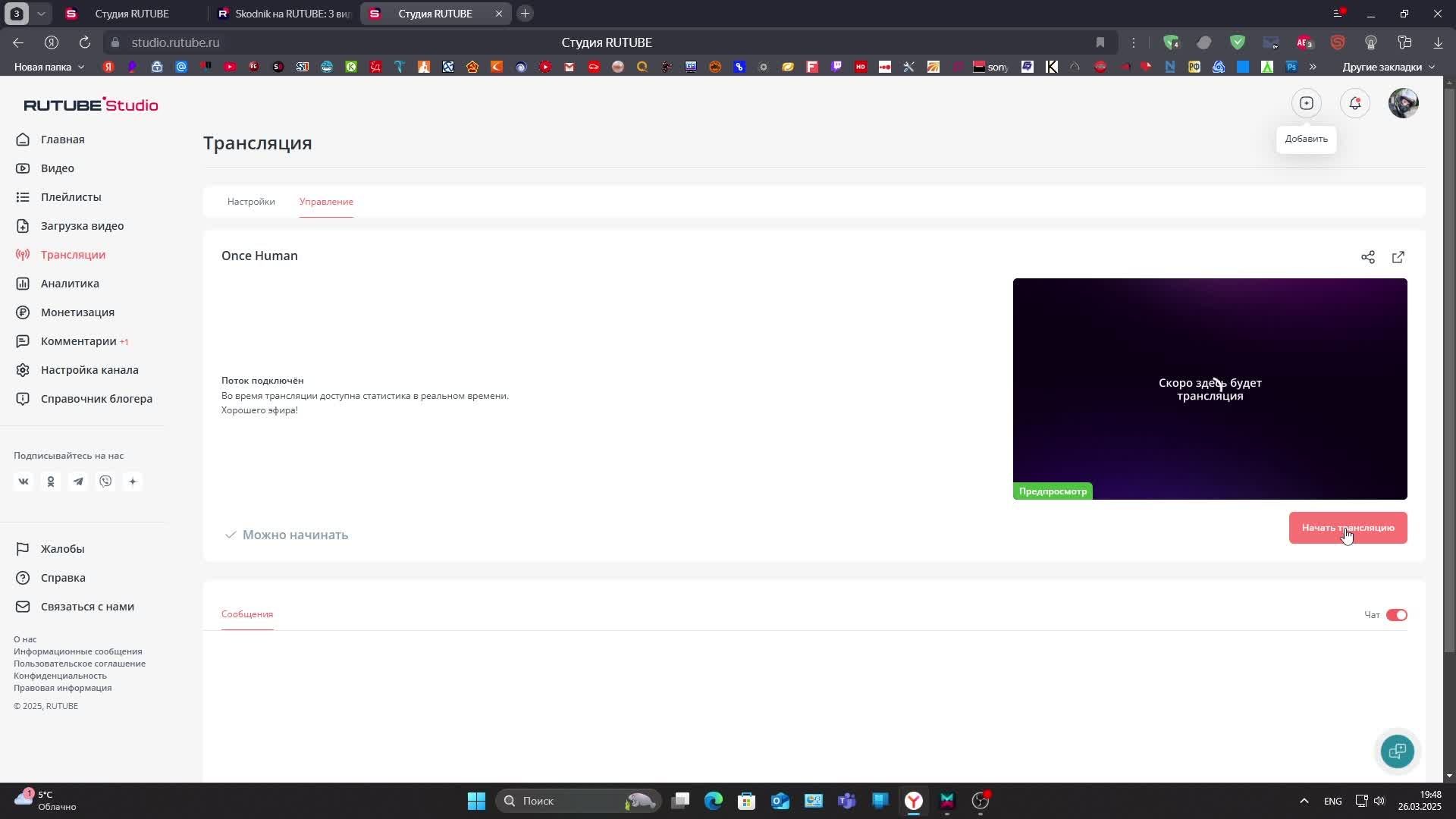
Task: Expand Другие закладки bookmarks dropdown
Action: pos(1388,67)
